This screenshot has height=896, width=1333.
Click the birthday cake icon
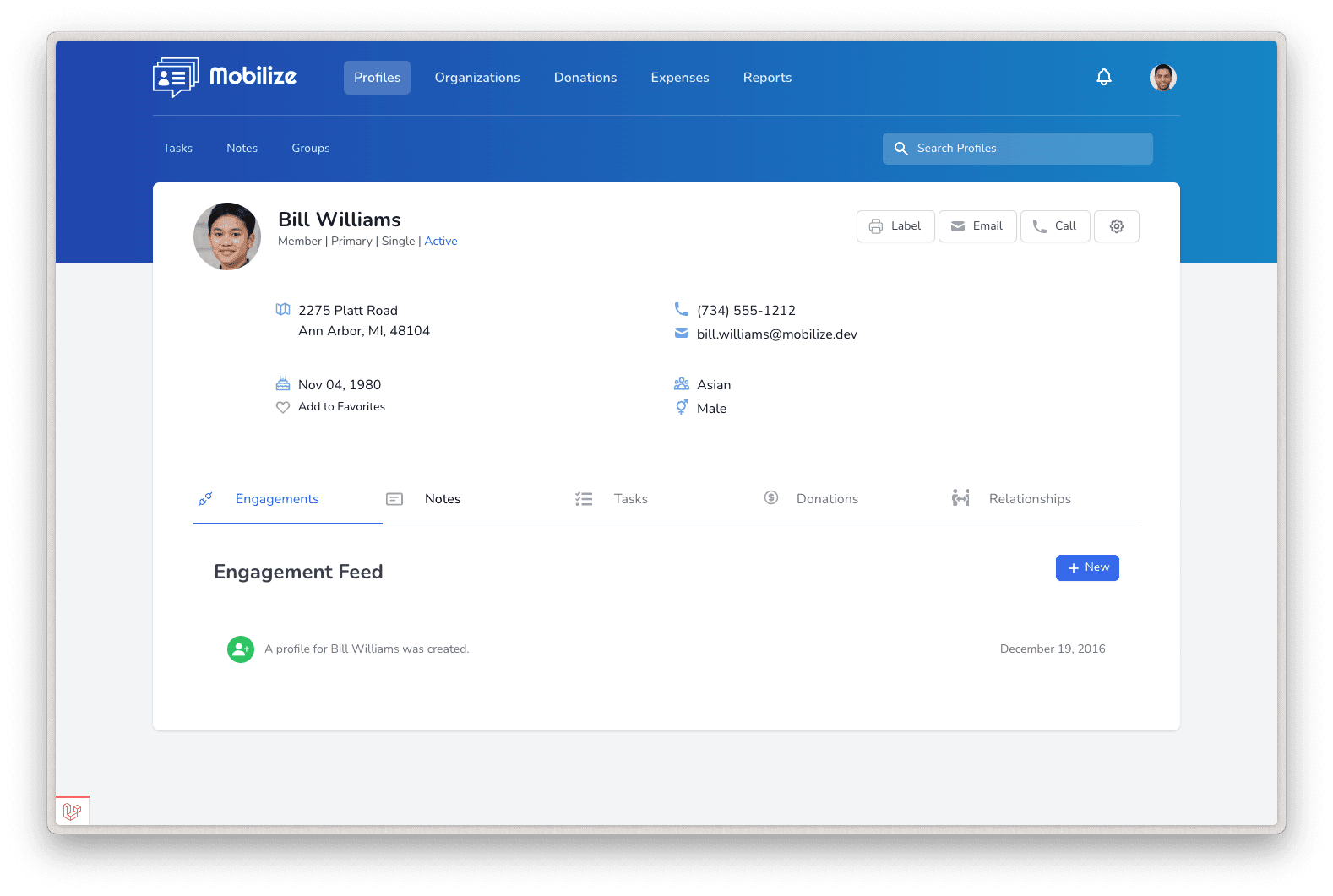(283, 384)
